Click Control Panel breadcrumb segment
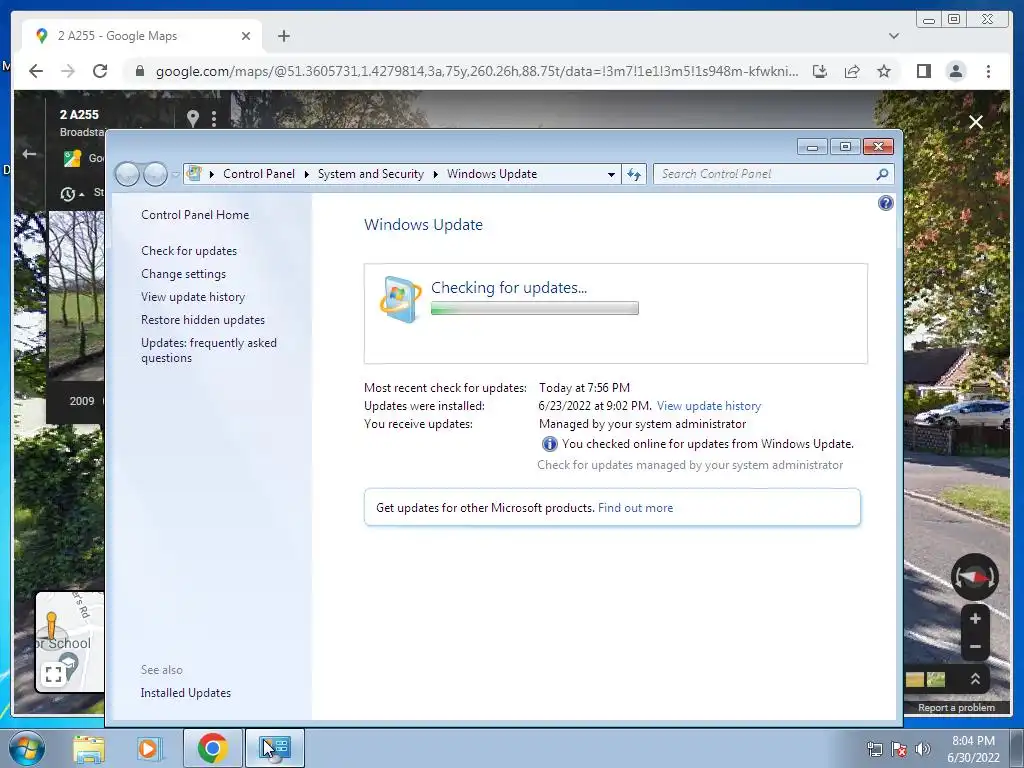Viewport: 1024px width, 768px height. pos(259,174)
